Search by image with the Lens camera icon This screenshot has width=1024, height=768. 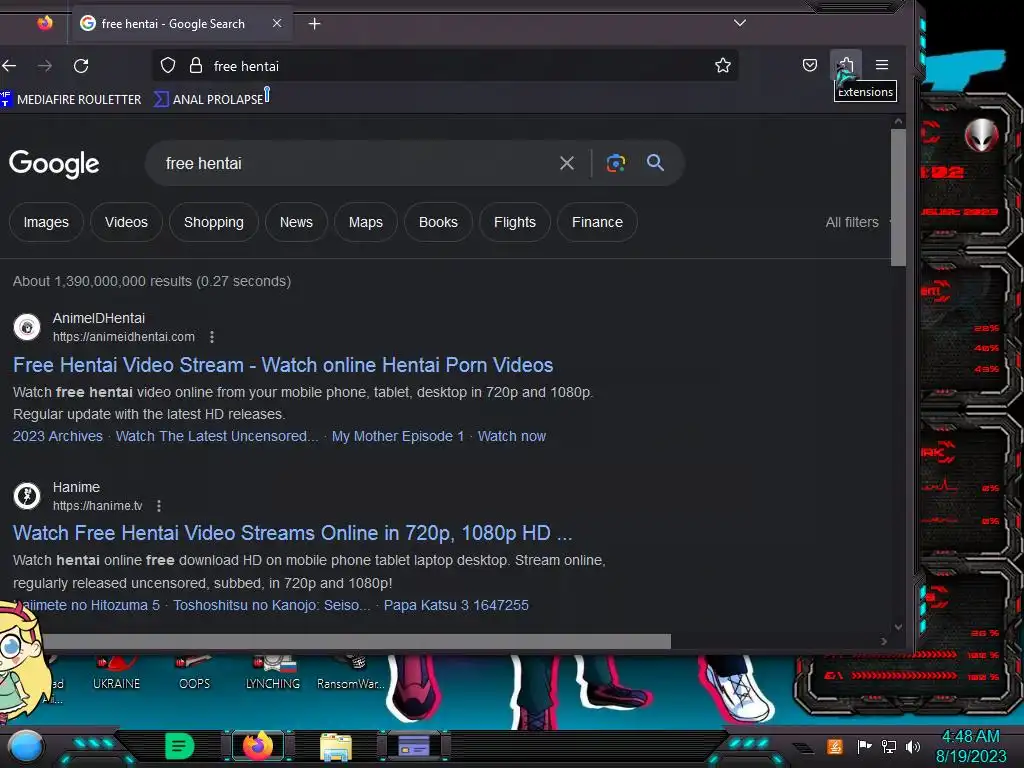tap(615, 163)
